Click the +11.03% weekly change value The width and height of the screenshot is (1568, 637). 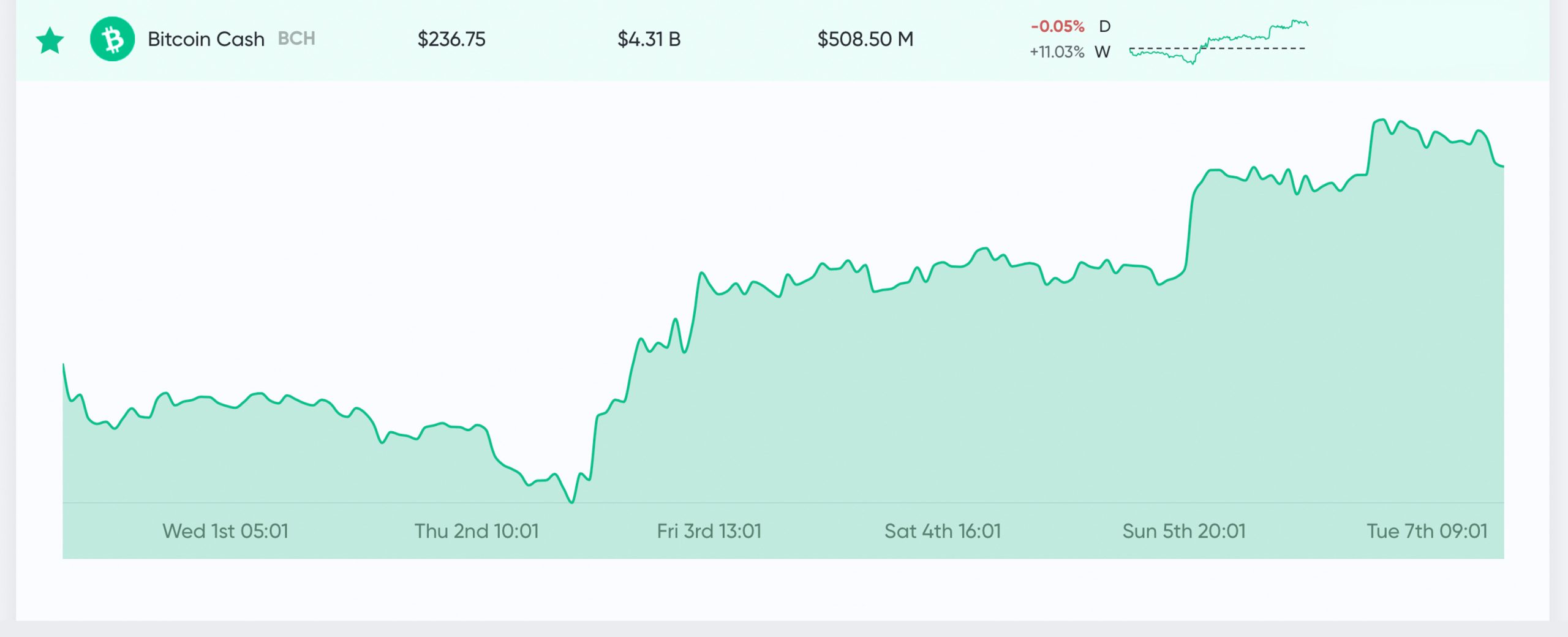(1057, 52)
